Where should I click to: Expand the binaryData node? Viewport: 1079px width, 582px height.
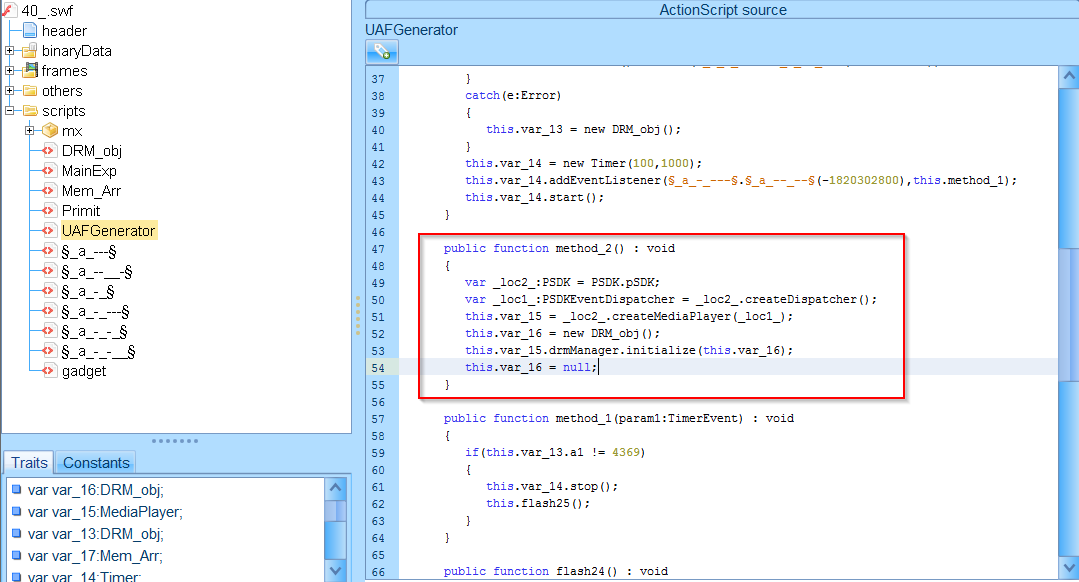(x=10, y=51)
